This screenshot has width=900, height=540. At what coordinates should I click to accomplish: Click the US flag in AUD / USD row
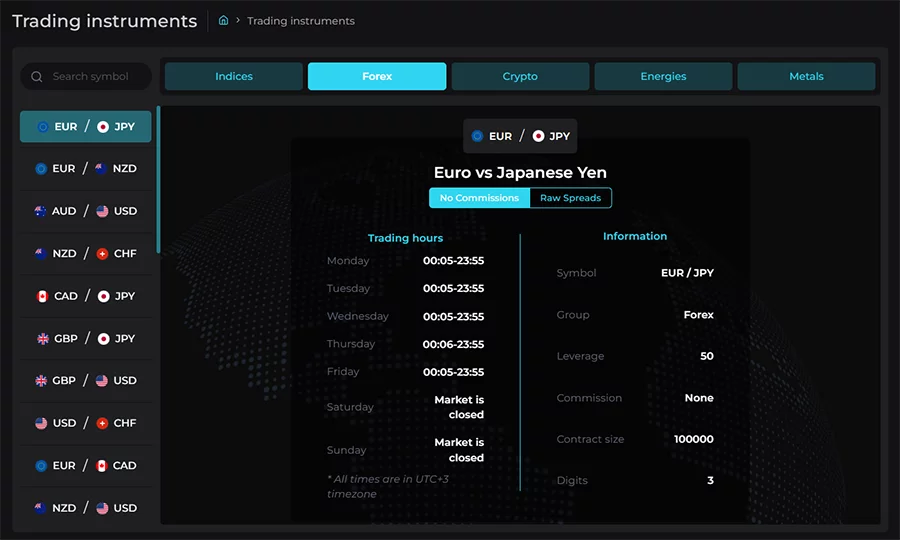tap(102, 211)
